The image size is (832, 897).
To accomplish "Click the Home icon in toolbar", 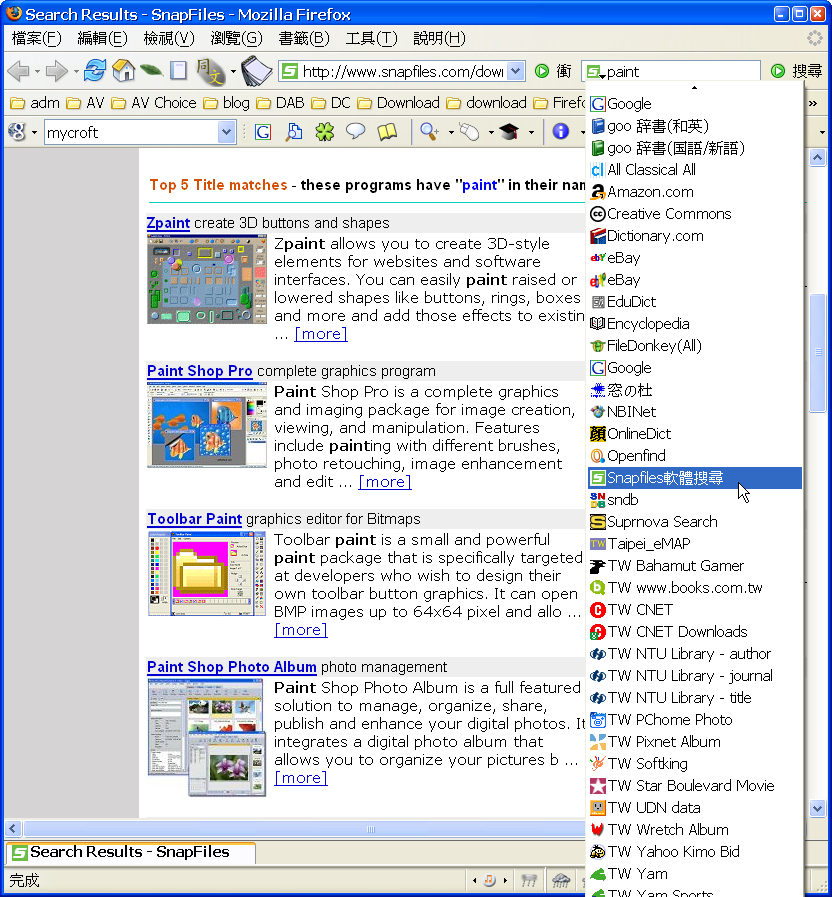I will pos(123,71).
